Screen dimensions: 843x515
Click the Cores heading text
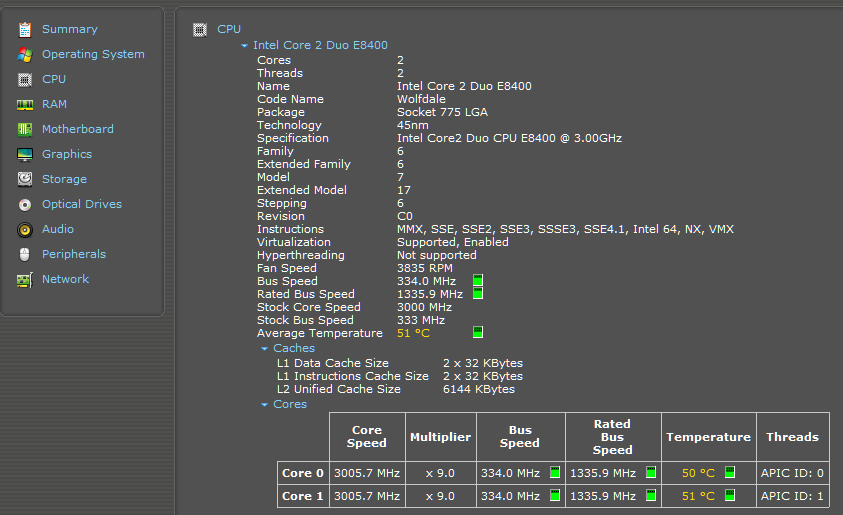point(290,404)
